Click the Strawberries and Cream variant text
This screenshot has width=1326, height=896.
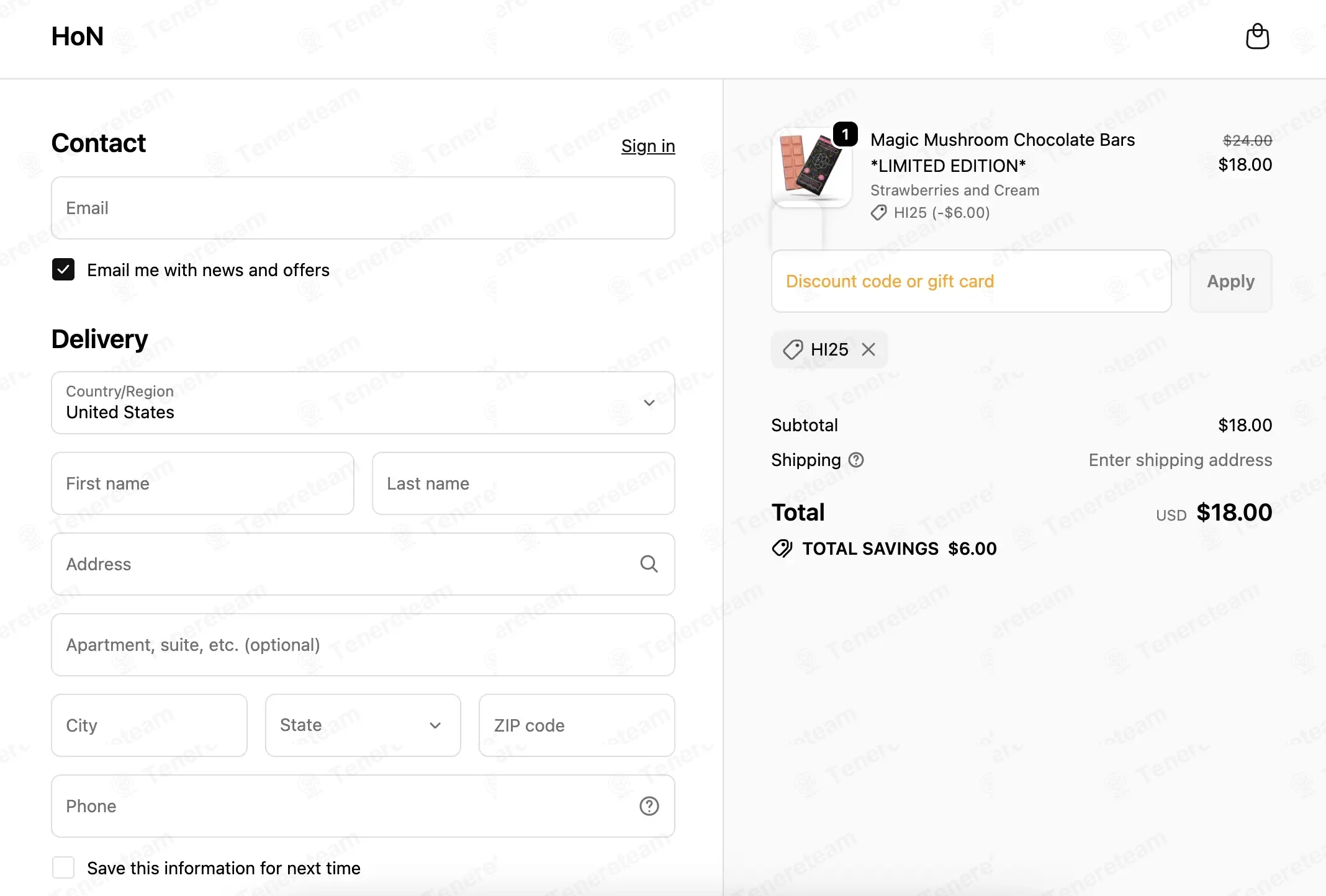click(x=955, y=190)
